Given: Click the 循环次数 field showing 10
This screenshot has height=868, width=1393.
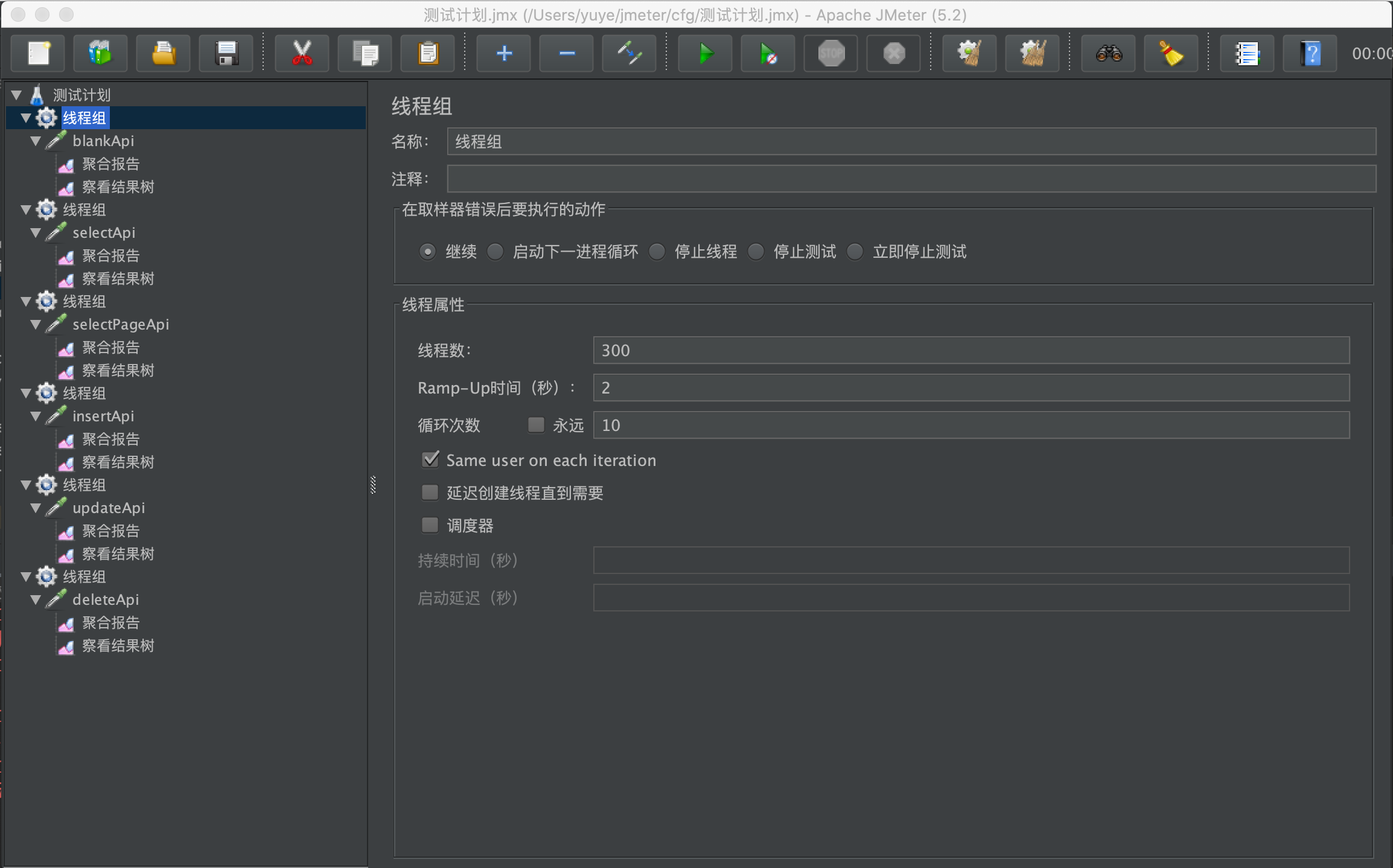Looking at the screenshot, I should point(972,425).
